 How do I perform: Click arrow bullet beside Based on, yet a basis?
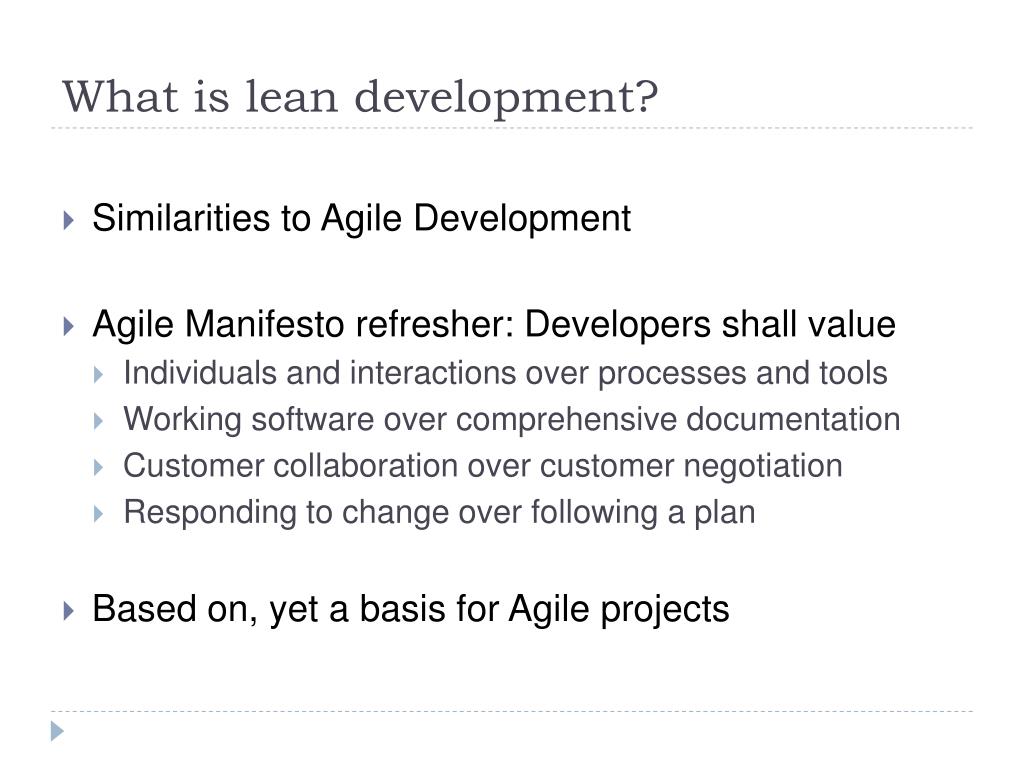[x=69, y=611]
